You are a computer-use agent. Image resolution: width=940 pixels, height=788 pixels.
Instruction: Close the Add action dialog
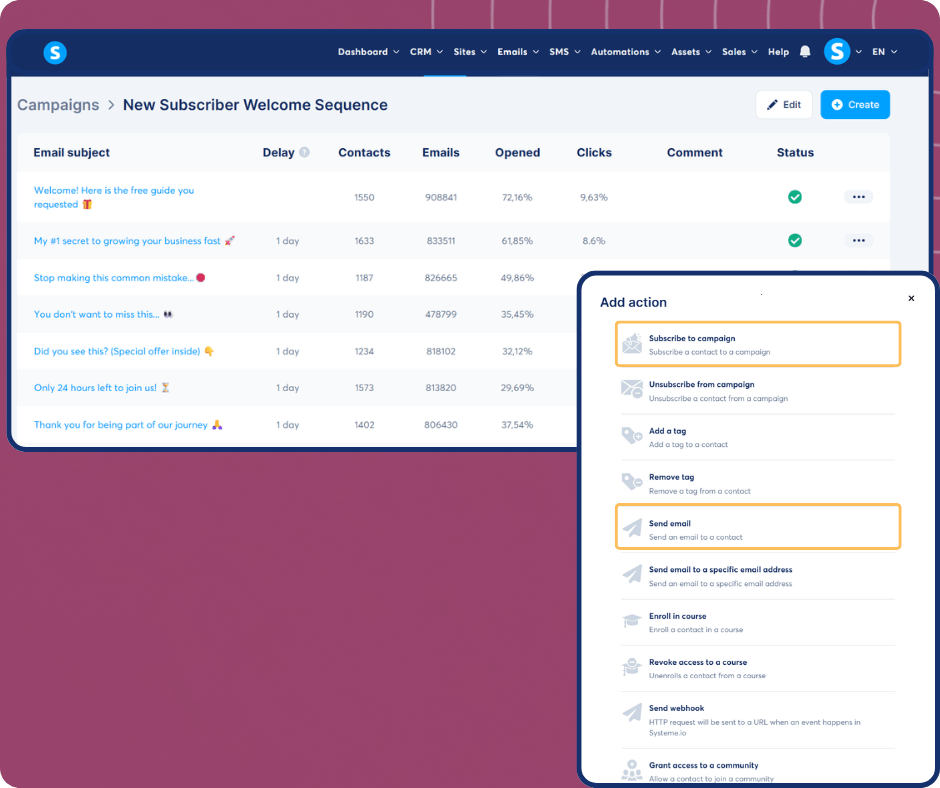click(x=911, y=298)
